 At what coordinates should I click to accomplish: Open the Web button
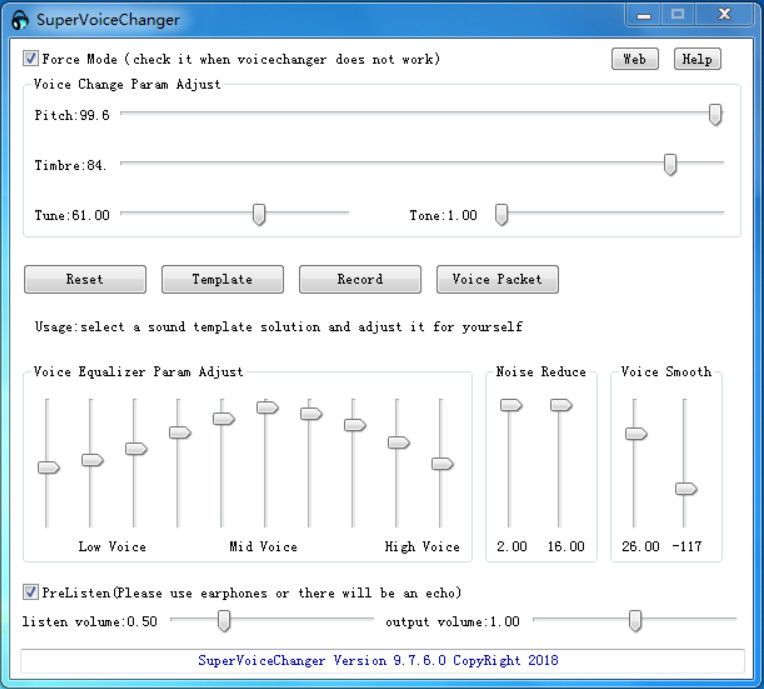click(635, 59)
